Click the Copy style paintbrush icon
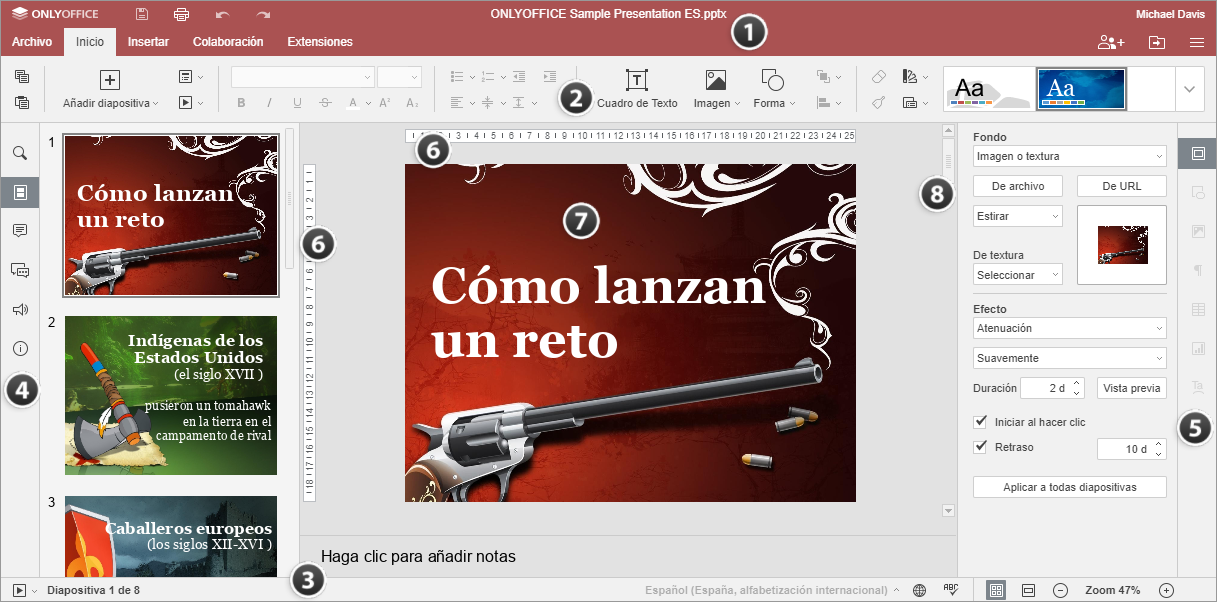This screenshot has width=1217, height=602. pyautogui.click(x=879, y=102)
